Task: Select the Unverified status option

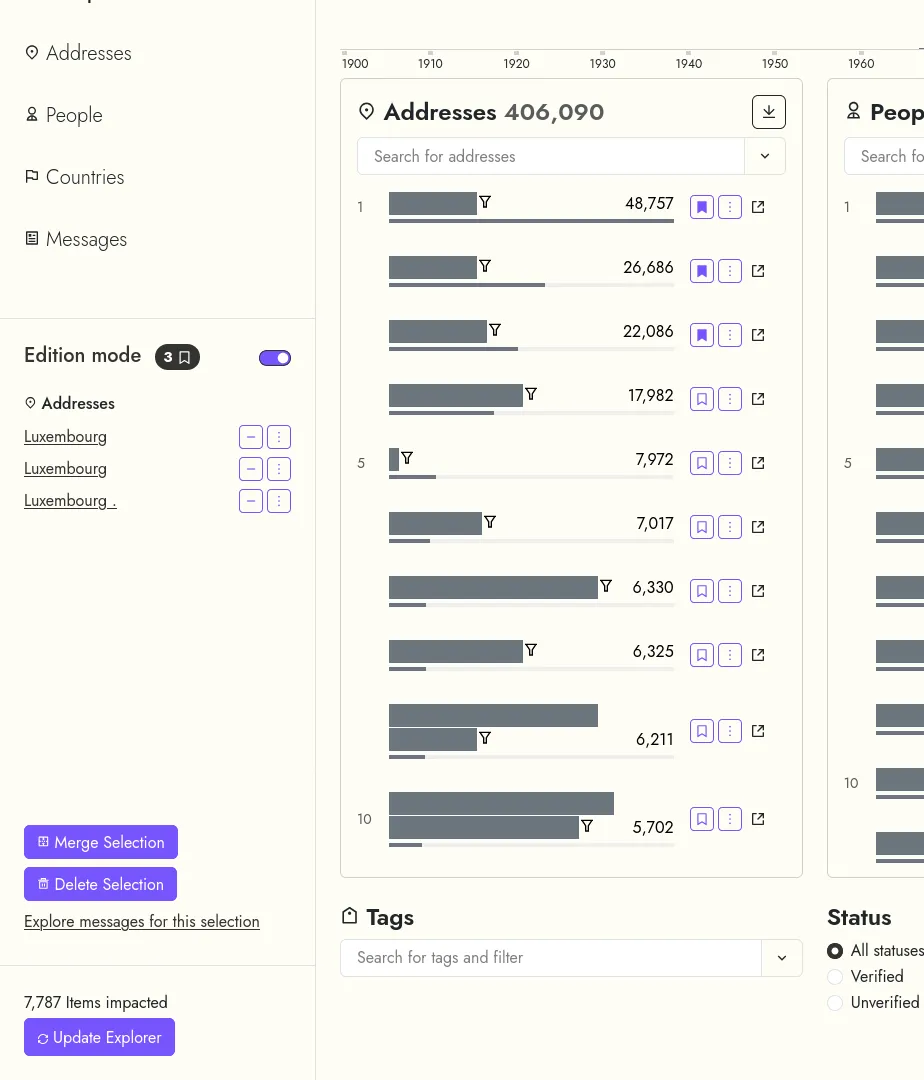Action: [x=835, y=1003]
